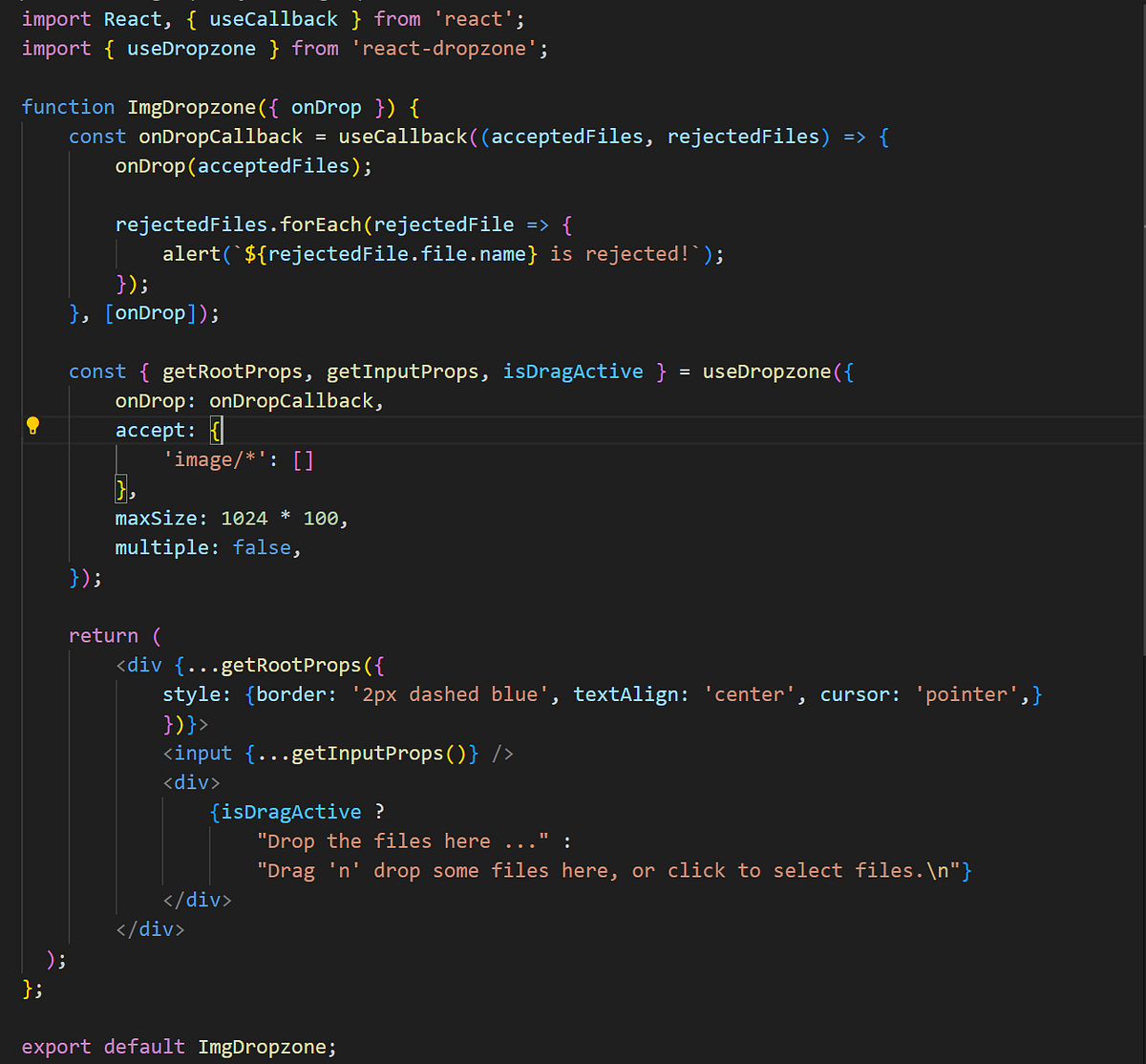1146x1064 pixels.
Task: Select the closing div tag of the dropzone
Action: (149, 928)
